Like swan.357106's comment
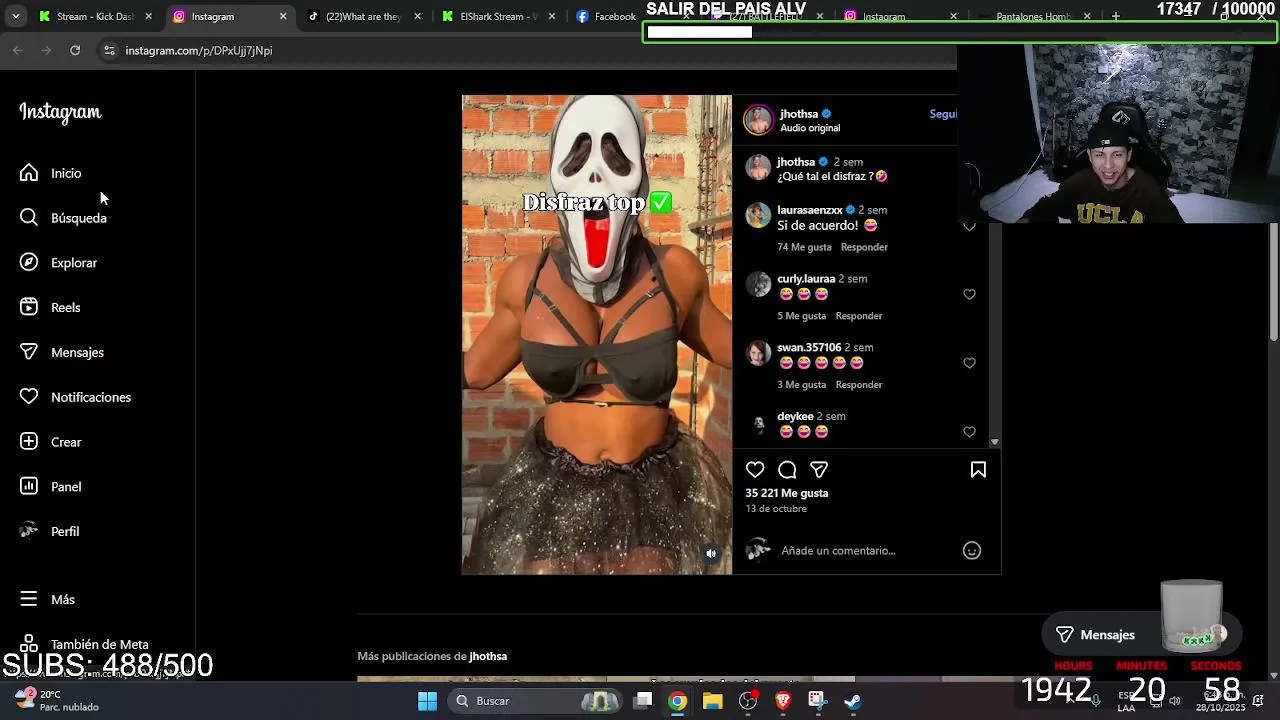Screen dimensions: 1280x720 coord(969,363)
